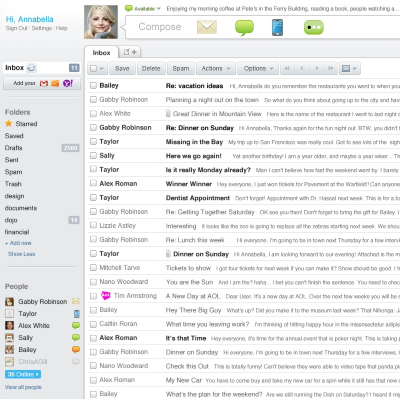Image resolution: width=400 pixels, height=399 pixels.
Task: Click the envelope email compose icon
Action: point(207,27)
